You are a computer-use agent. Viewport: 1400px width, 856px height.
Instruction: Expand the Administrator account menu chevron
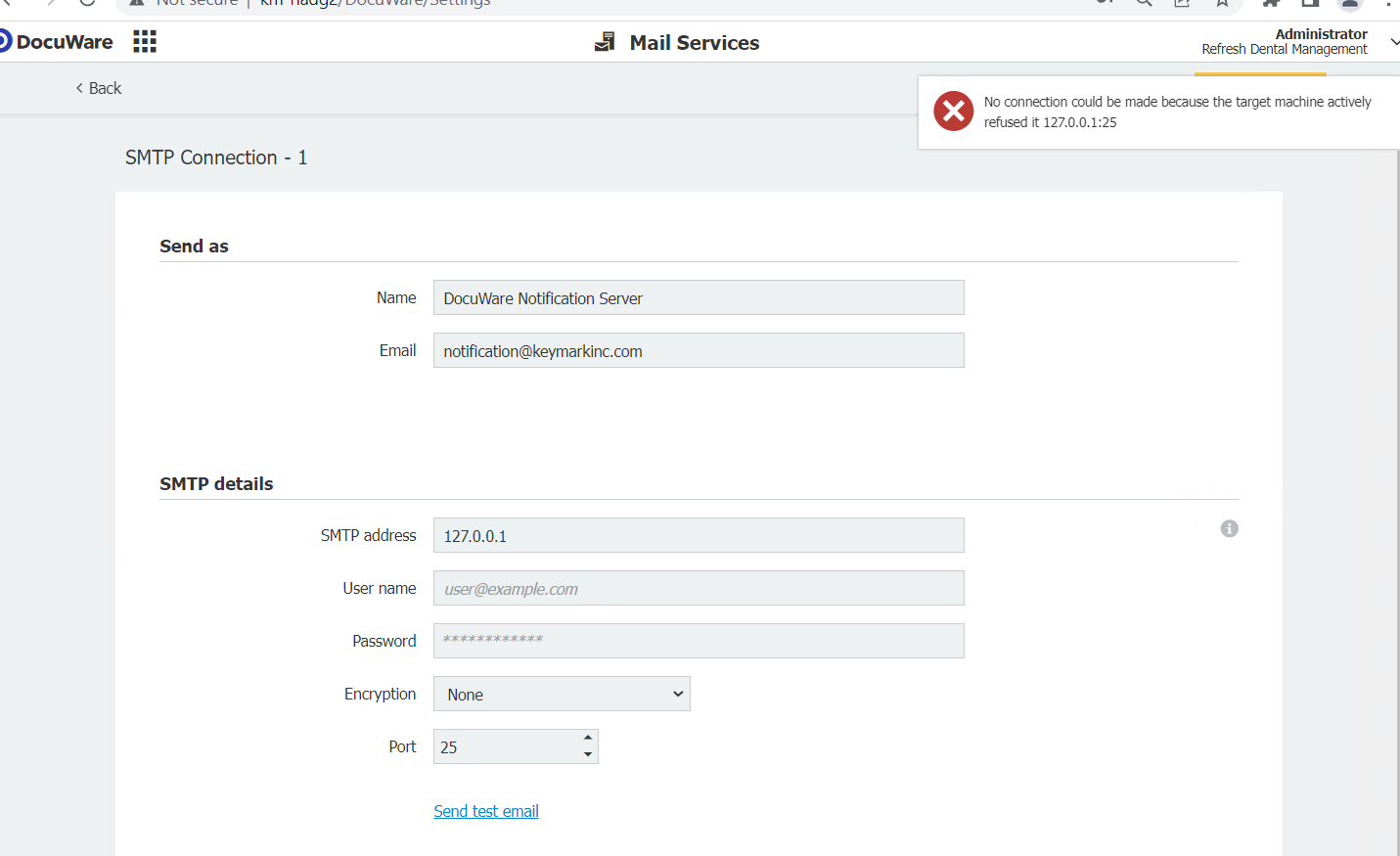1393,42
